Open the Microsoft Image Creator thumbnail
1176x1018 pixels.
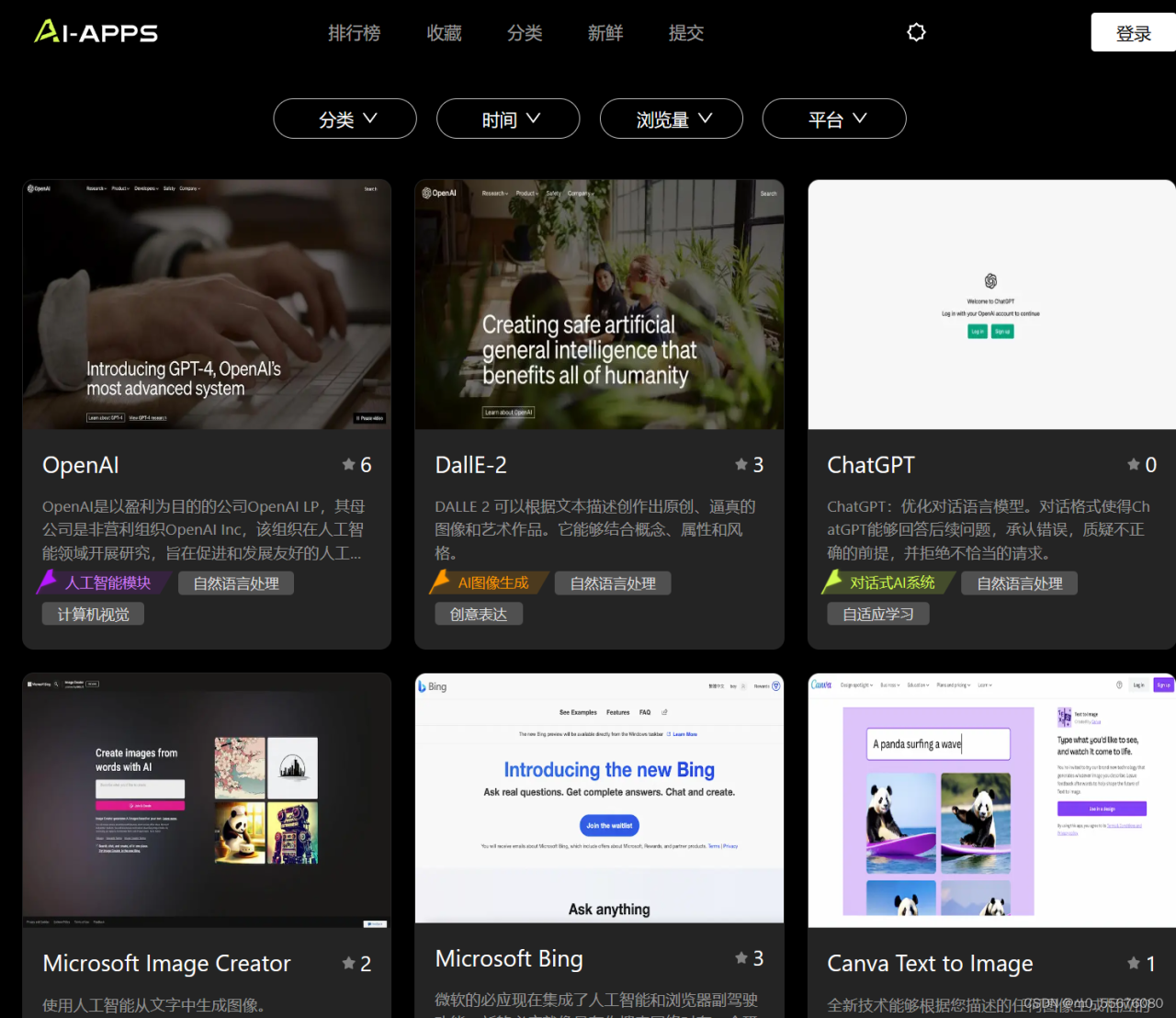tap(207, 801)
